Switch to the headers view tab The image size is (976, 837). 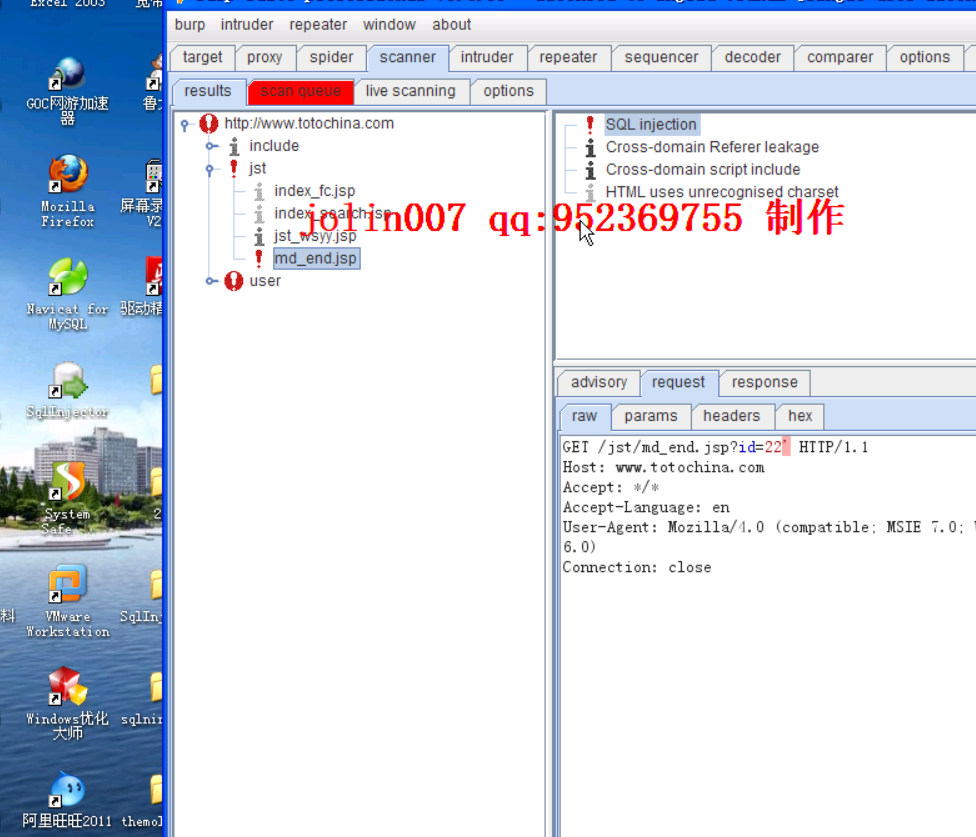(731, 416)
